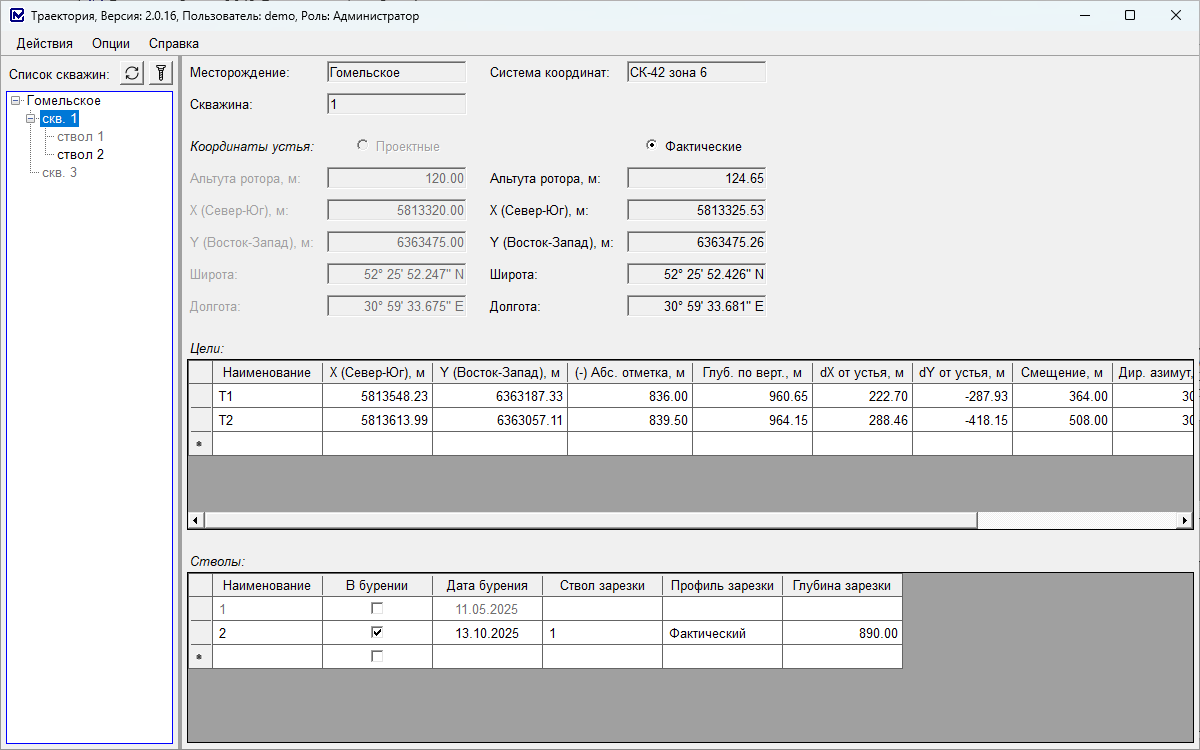Open the Действия menu
The image size is (1200, 750).
coord(45,44)
